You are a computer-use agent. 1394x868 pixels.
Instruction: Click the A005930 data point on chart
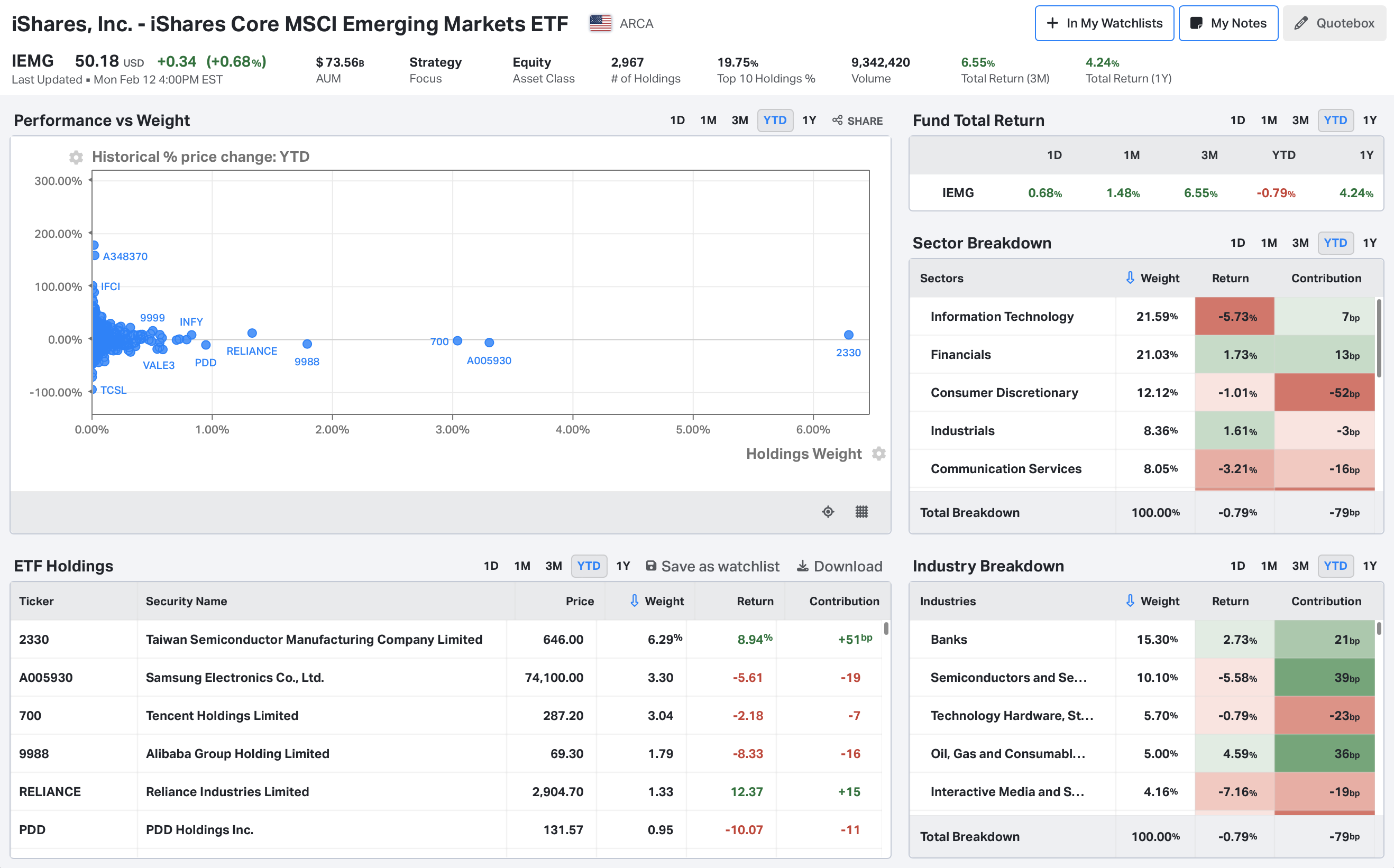(489, 343)
